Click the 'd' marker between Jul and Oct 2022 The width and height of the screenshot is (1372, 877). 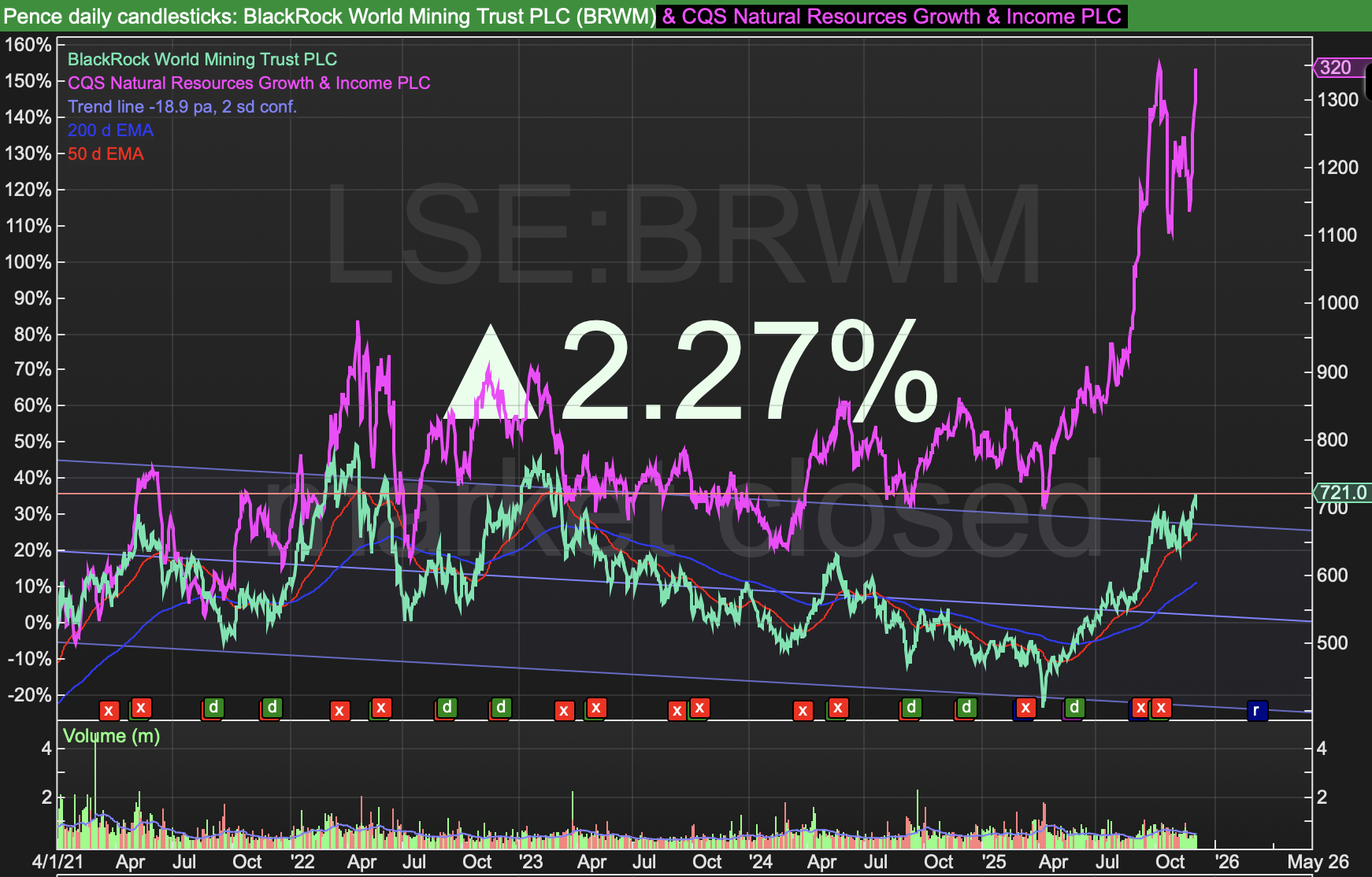coord(447,708)
